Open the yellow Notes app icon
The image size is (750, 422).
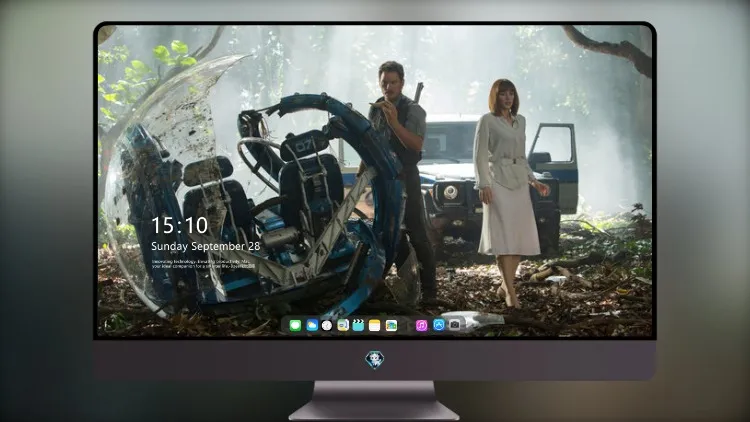pos(375,326)
